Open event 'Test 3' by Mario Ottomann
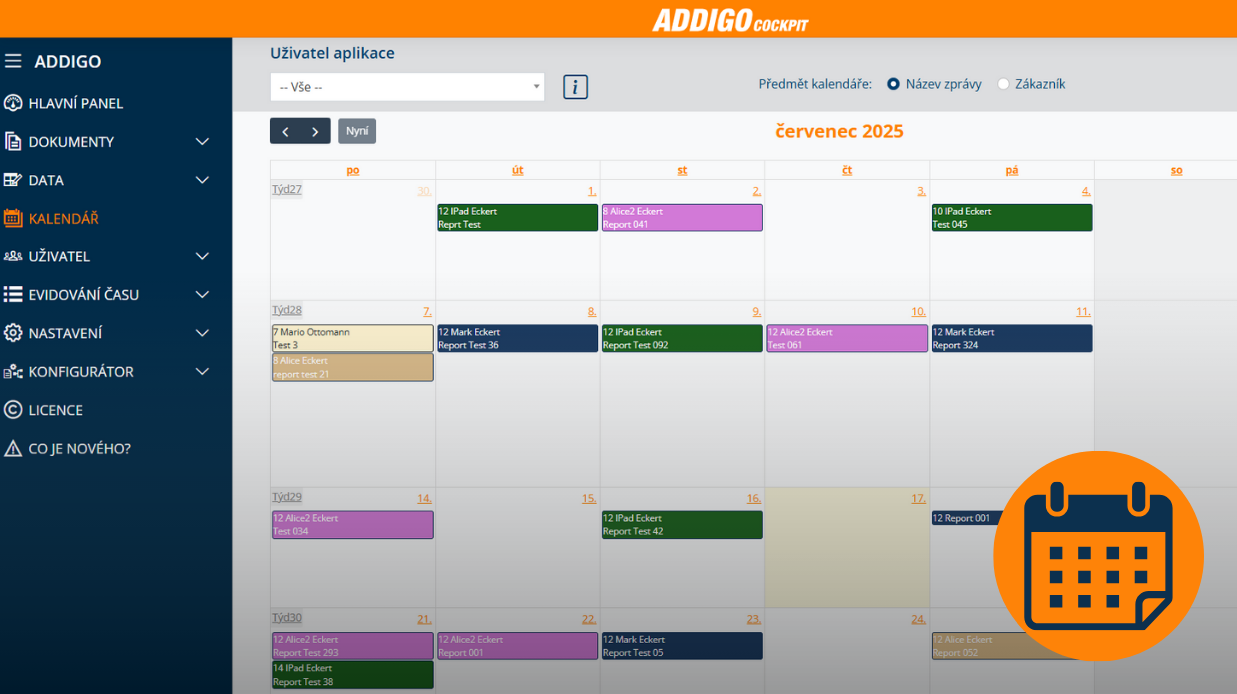 tap(353, 338)
